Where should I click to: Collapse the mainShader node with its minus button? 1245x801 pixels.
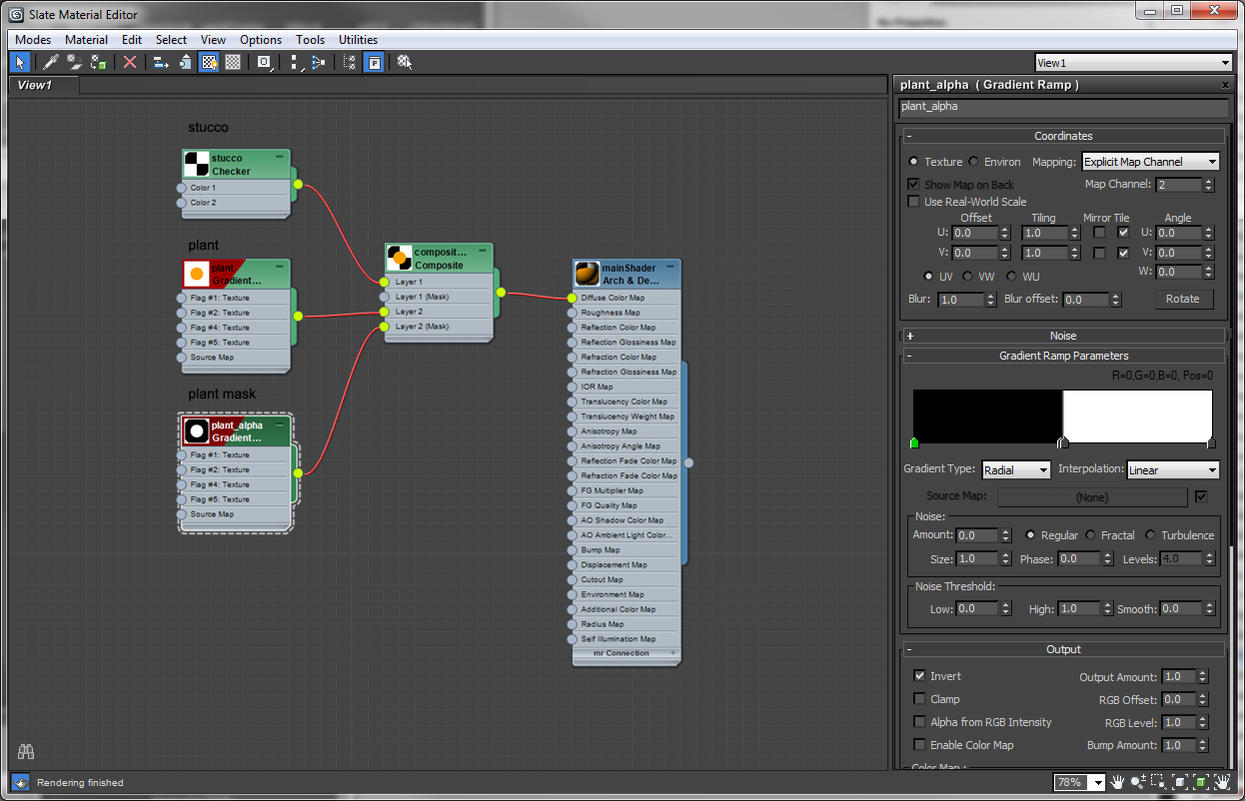point(670,267)
